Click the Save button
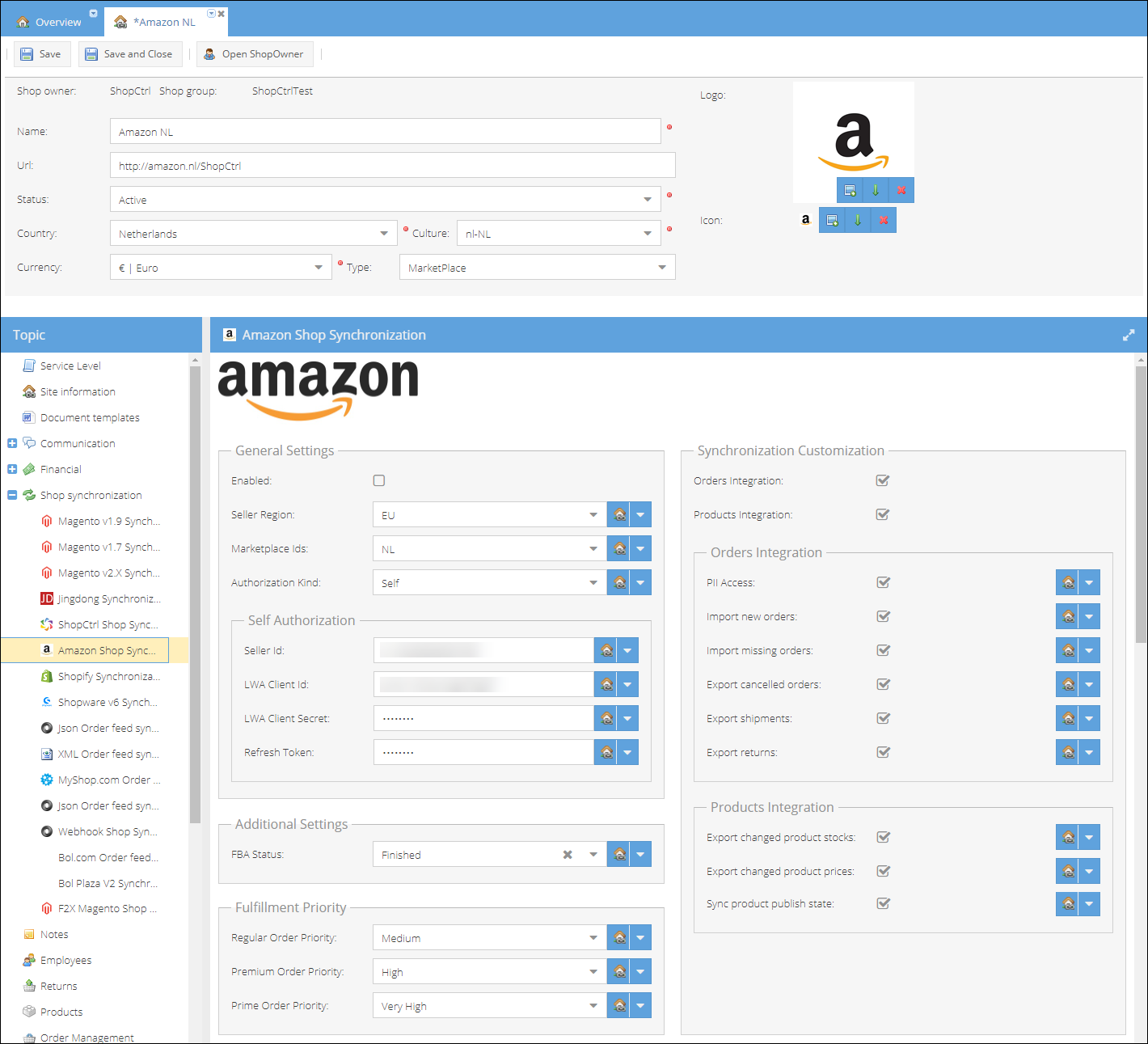Image resolution: width=1148 pixels, height=1044 pixels. pos(42,54)
